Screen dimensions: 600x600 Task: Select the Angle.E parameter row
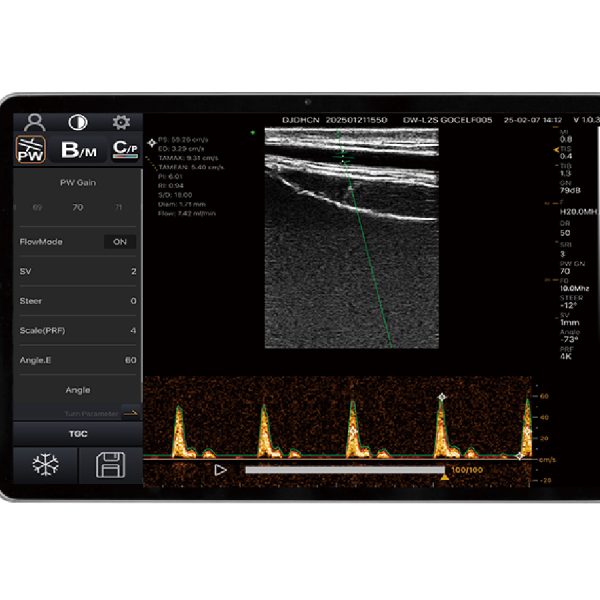[x=77, y=359]
